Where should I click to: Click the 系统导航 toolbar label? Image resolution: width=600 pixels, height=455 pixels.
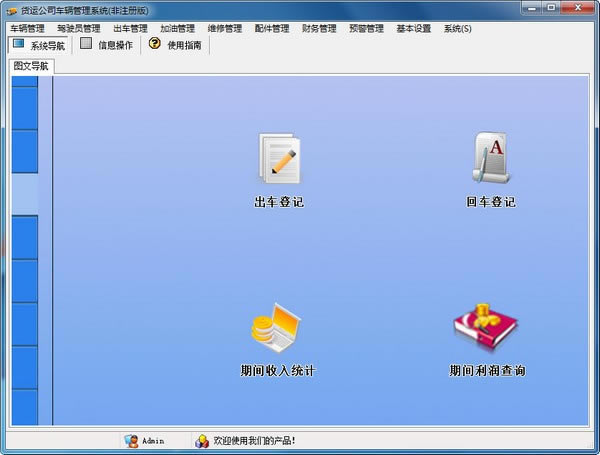(x=47, y=46)
